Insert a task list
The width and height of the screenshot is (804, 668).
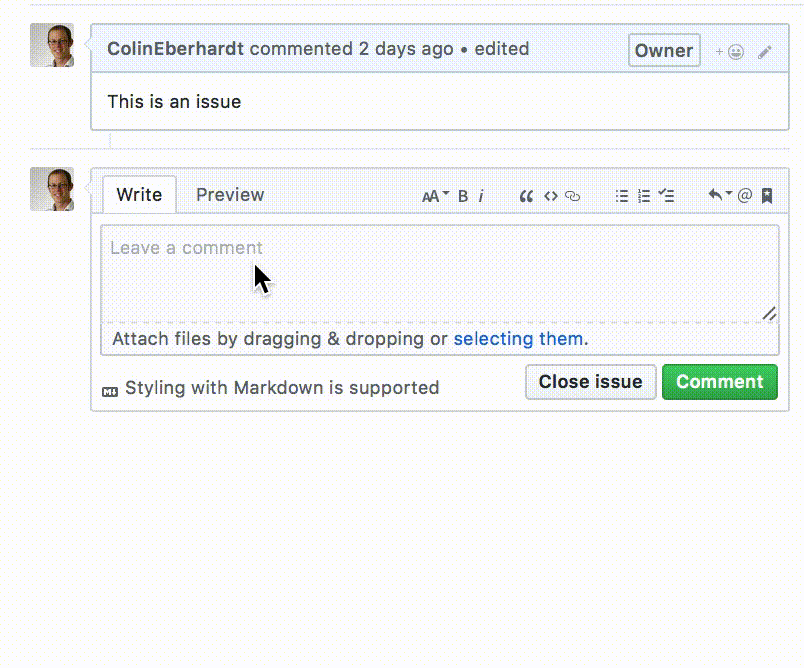(667, 196)
